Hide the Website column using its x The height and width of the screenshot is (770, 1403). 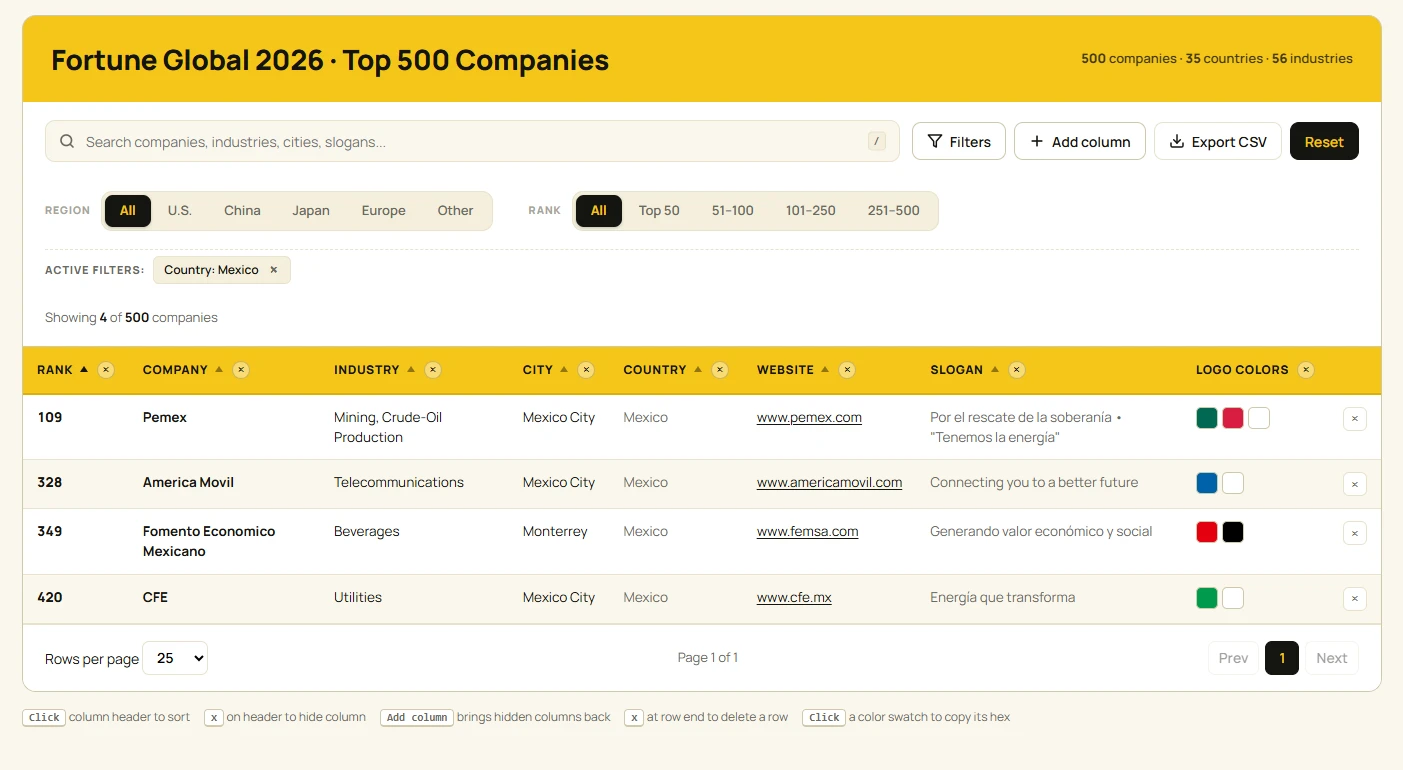(x=847, y=370)
